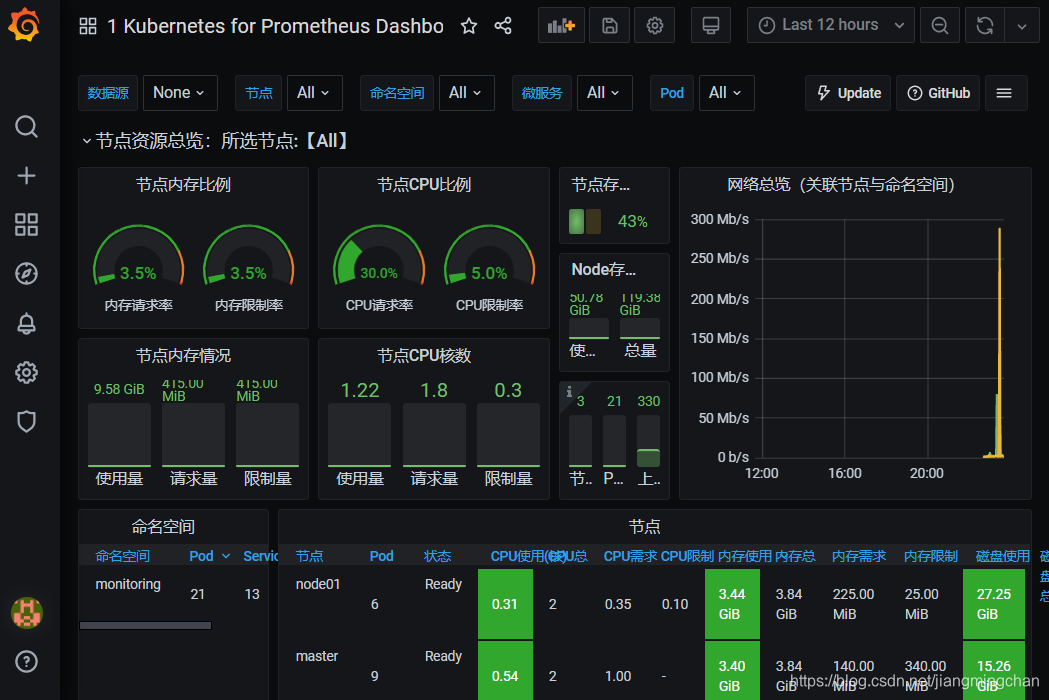Image resolution: width=1049 pixels, height=700 pixels.
Task: Star this dashboard as favorite
Action: 469,26
